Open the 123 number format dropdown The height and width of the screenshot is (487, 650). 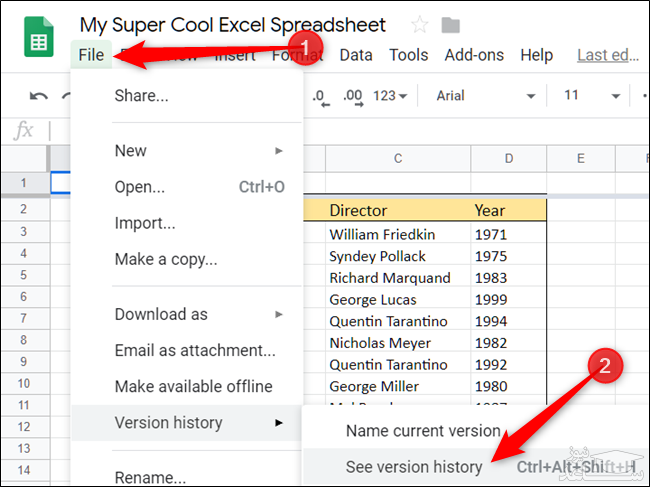(x=389, y=96)
